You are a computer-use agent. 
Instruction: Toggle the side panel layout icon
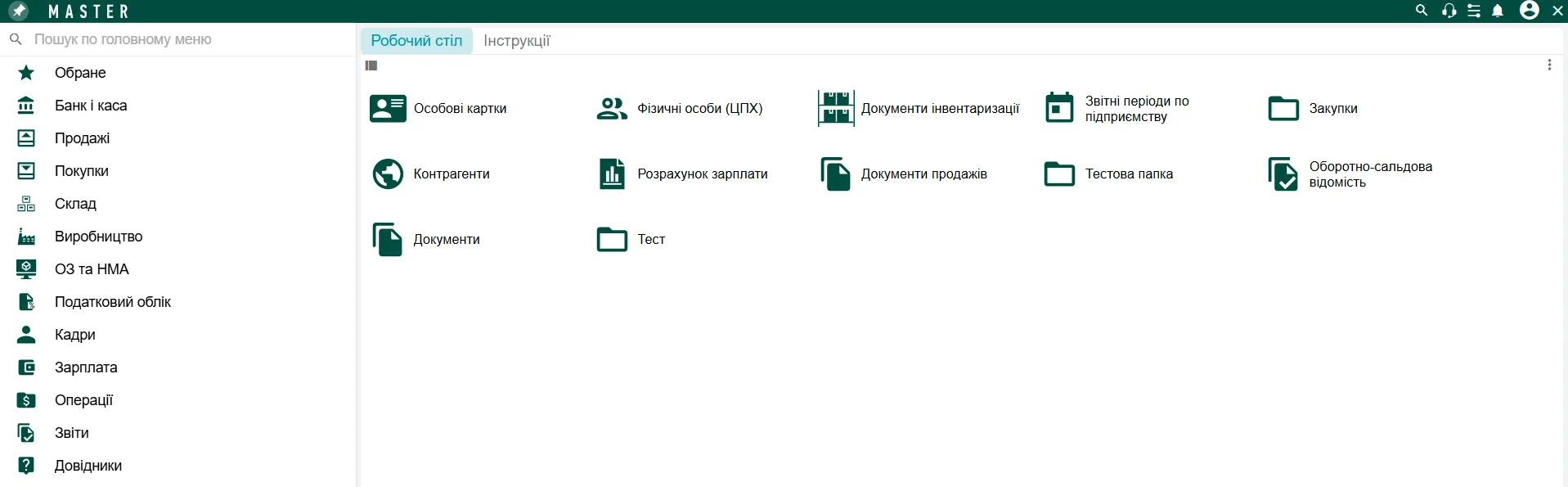(x=371, y=65)
